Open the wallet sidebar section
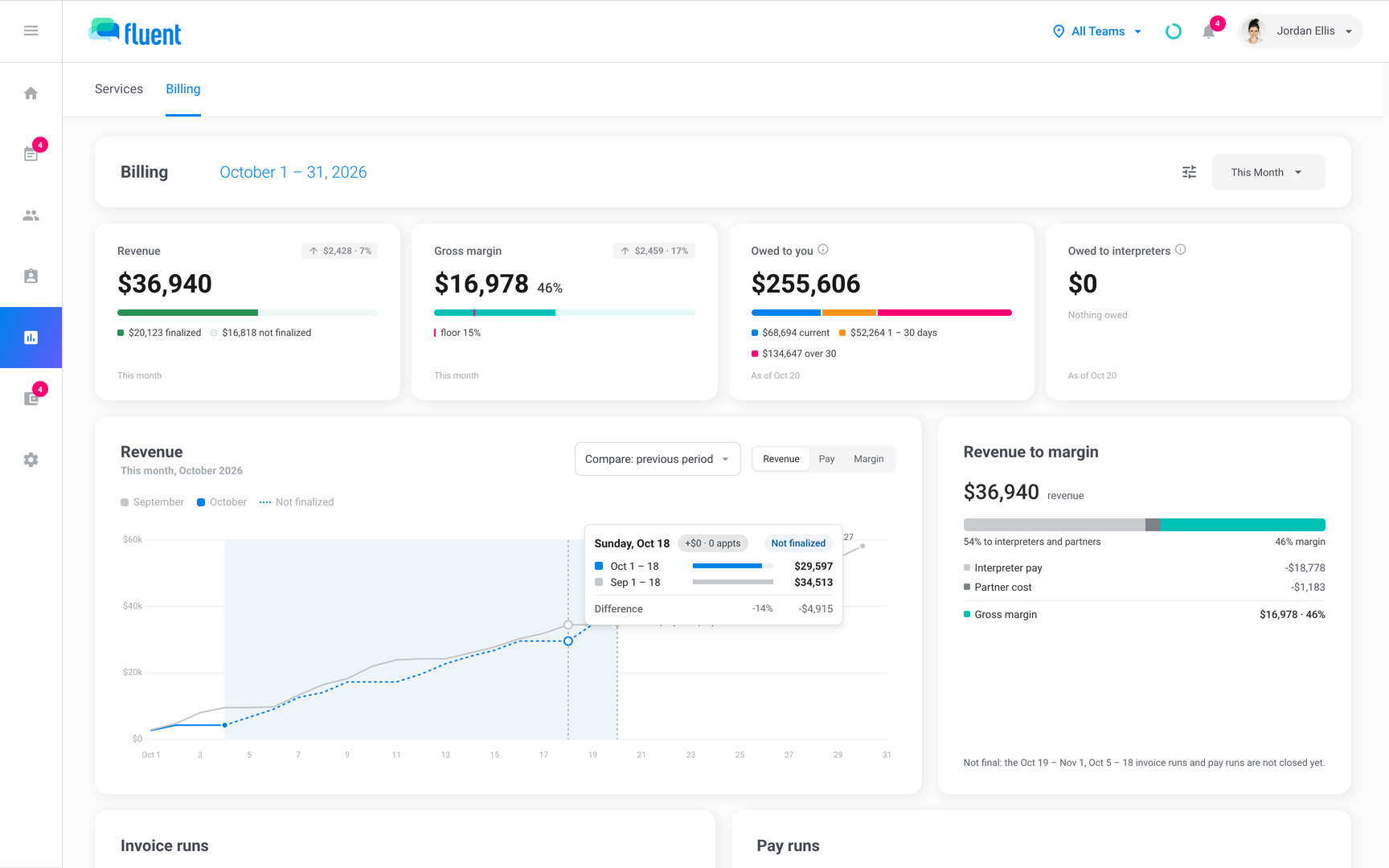The height and width of the screenshot is (868, 1389). [x=31, y=399]
